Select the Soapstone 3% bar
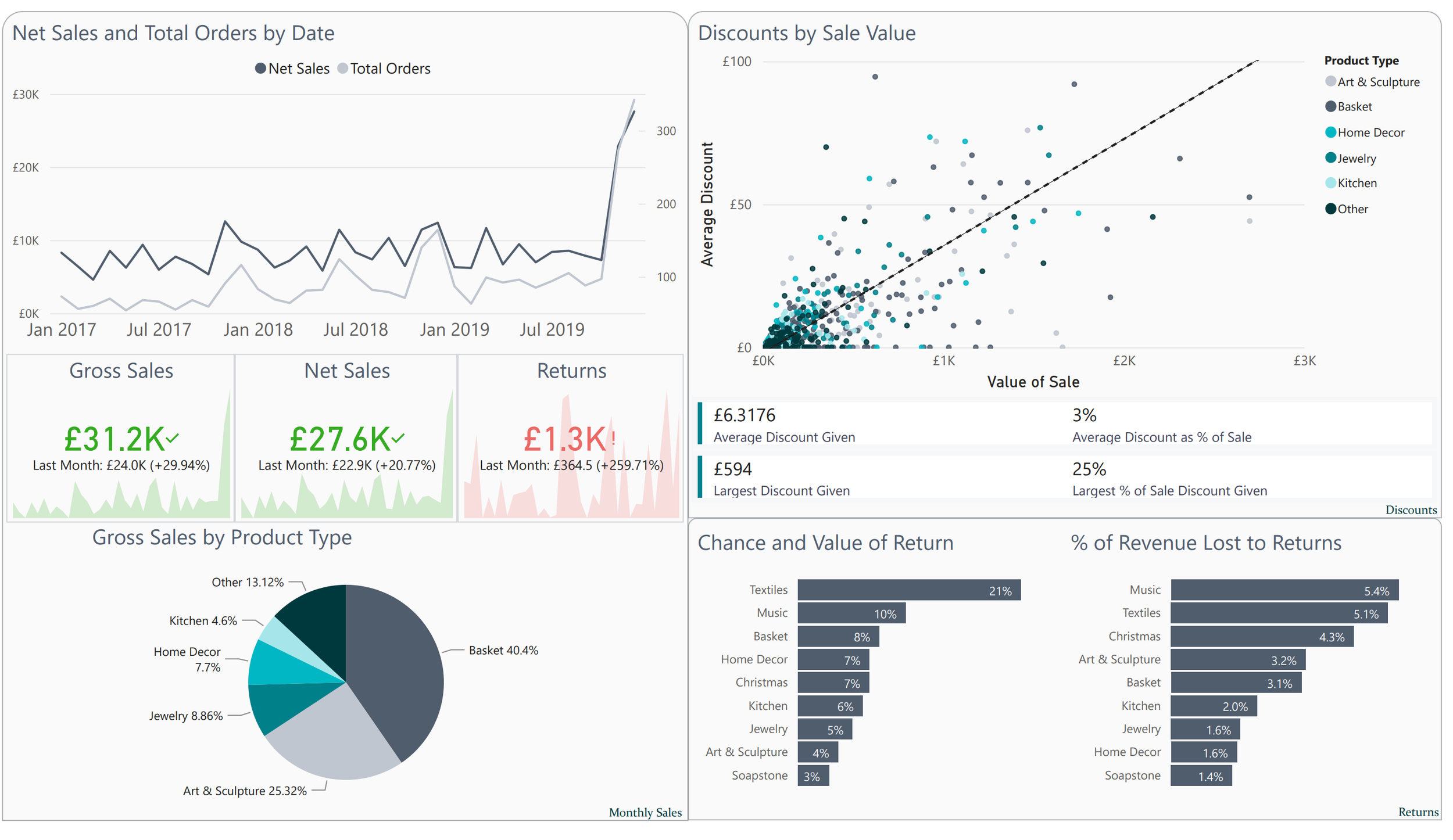 point(813,776)
